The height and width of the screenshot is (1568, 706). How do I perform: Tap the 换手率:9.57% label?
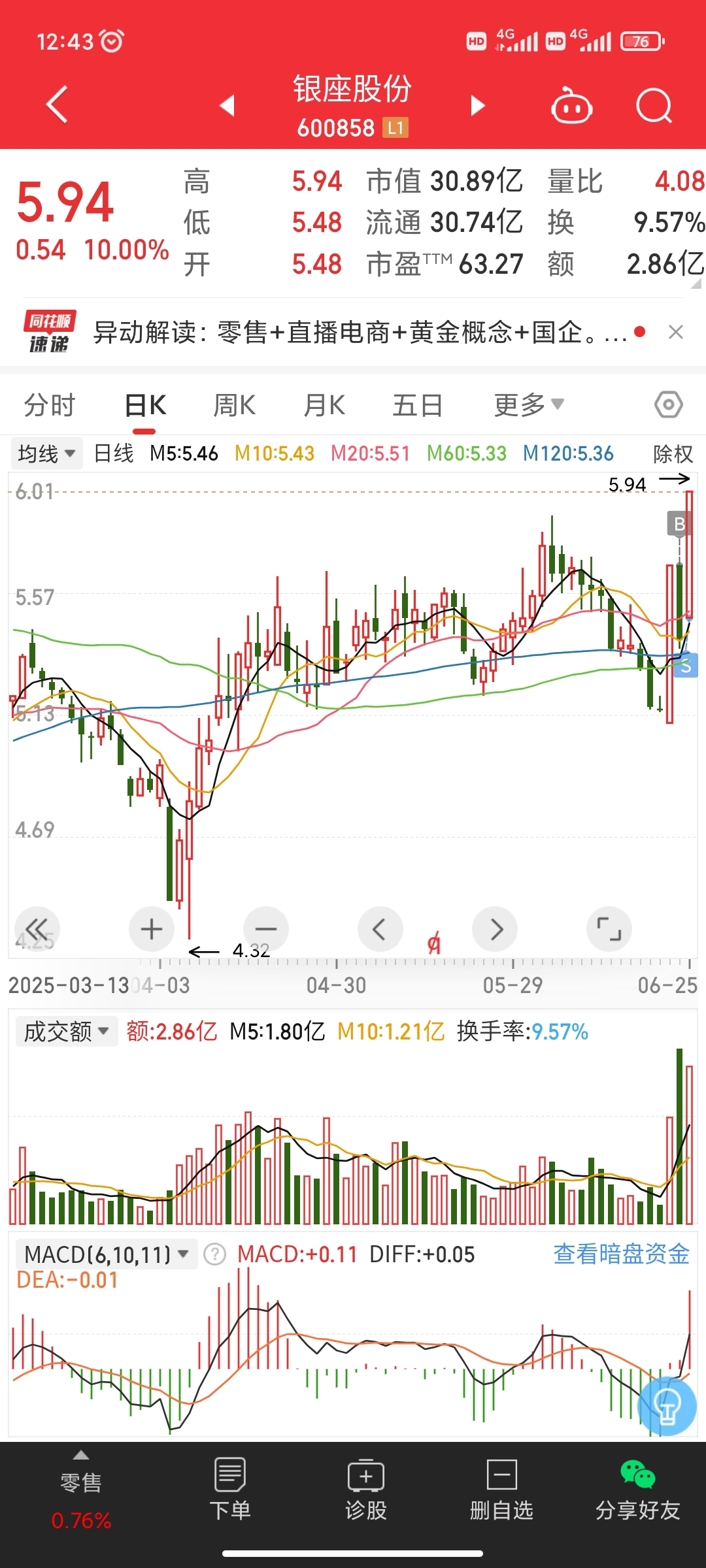(x=522, y=1032)
